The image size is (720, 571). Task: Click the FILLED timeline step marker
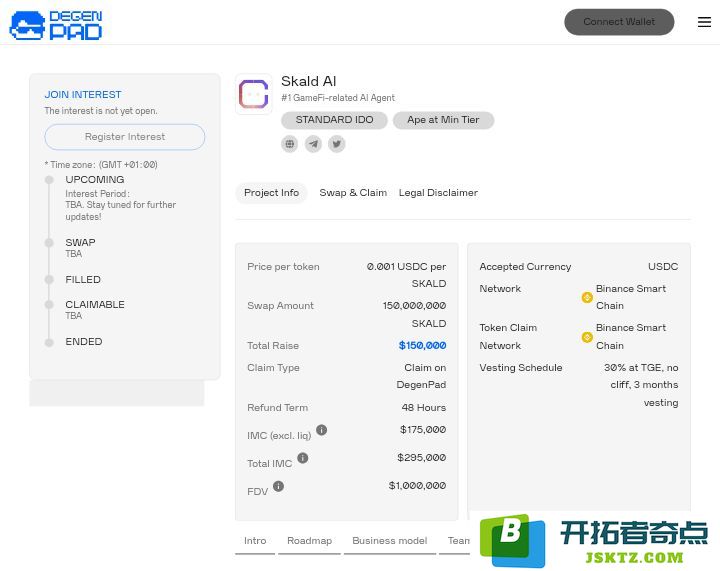(49, 280)
